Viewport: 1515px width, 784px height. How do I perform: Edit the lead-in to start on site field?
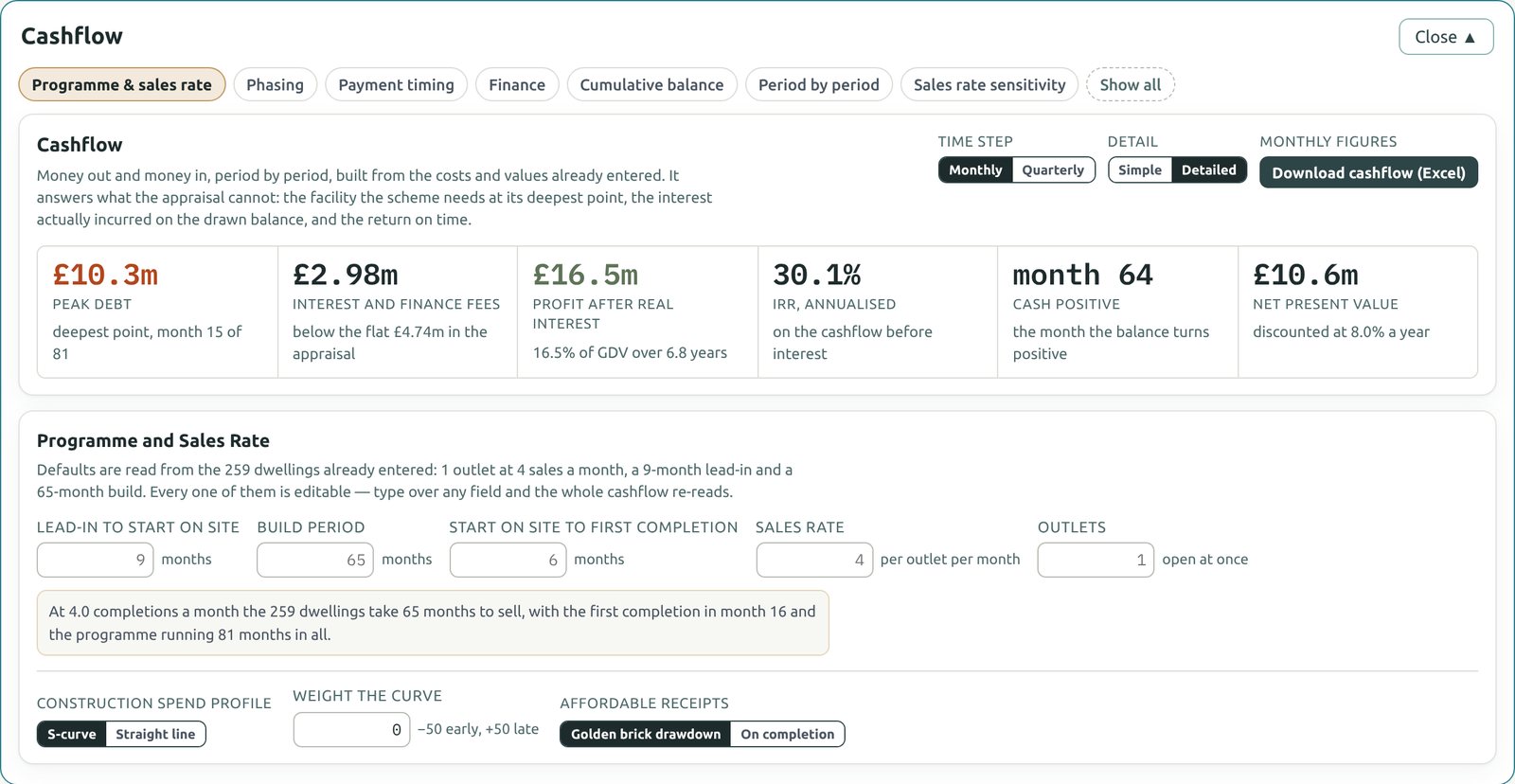coord(95,560)
